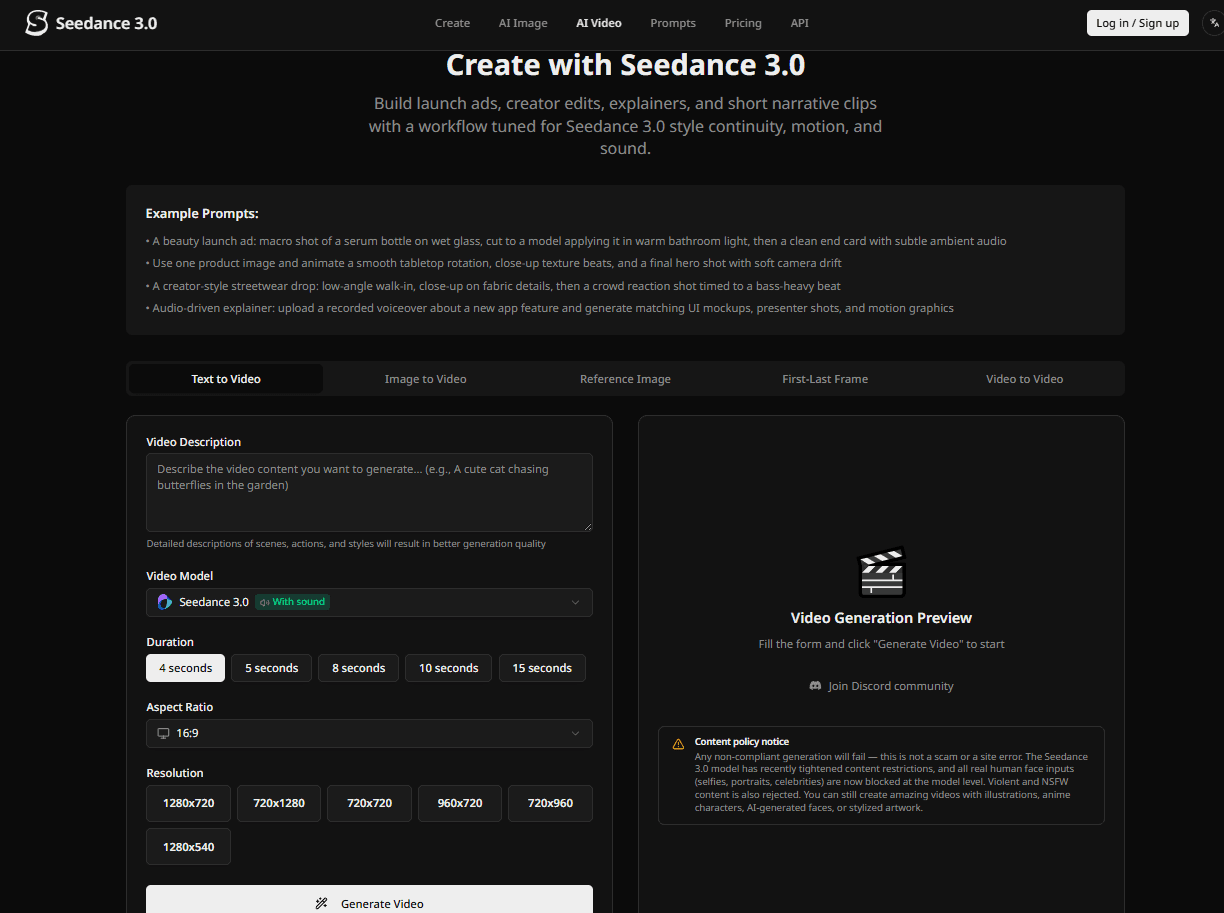Choose 1280x540 resolution

click(x=188, y=847)
